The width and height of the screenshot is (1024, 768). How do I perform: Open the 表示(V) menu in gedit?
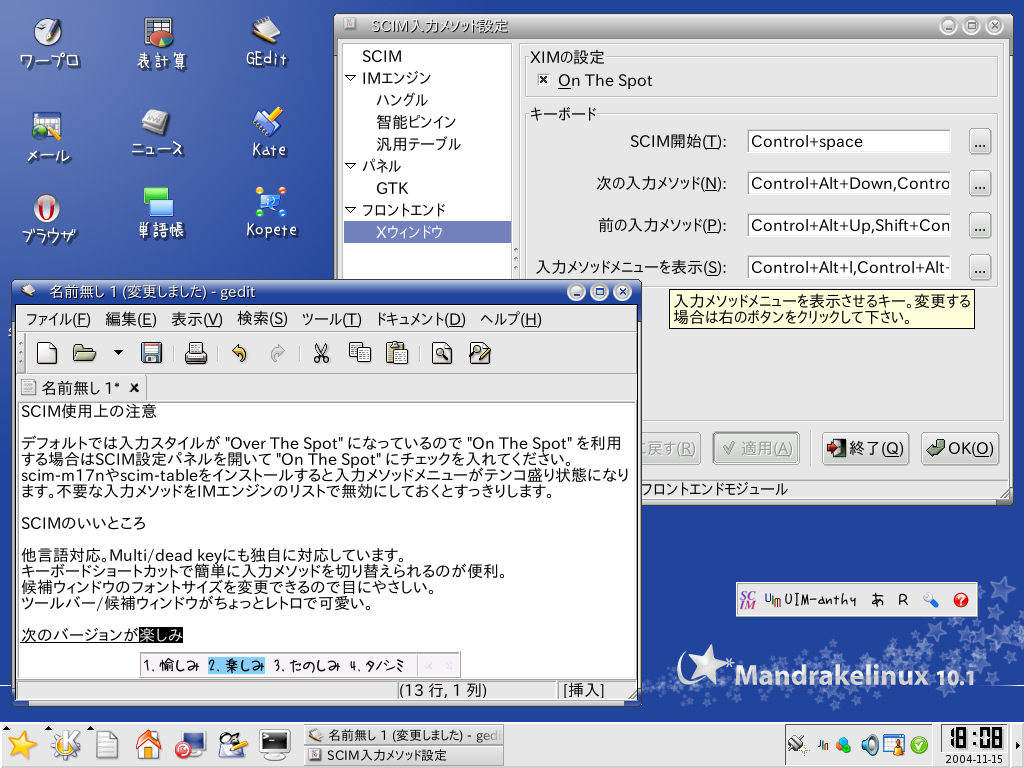click(x=197, y=319)
